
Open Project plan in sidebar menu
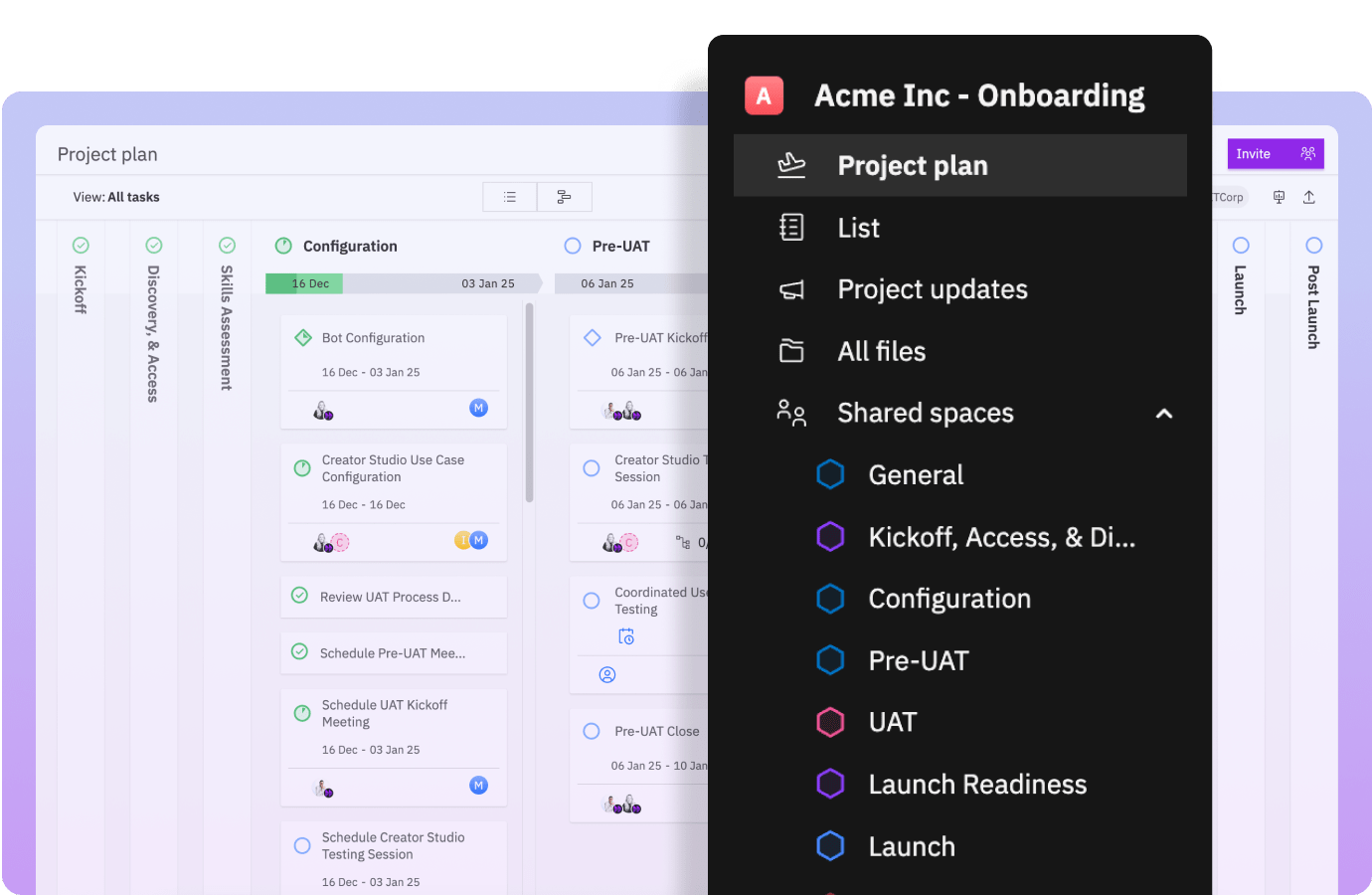click(x=959, y=165)
